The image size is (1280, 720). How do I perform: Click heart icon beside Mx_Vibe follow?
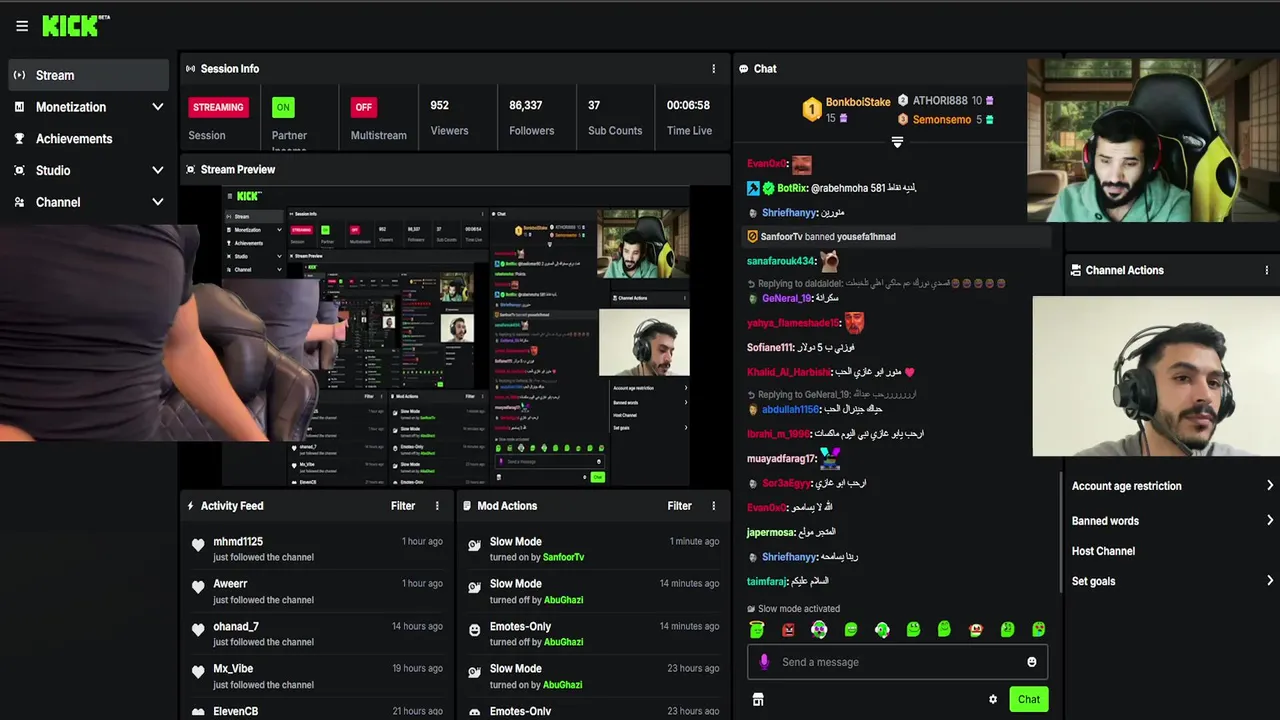(198, 672)
